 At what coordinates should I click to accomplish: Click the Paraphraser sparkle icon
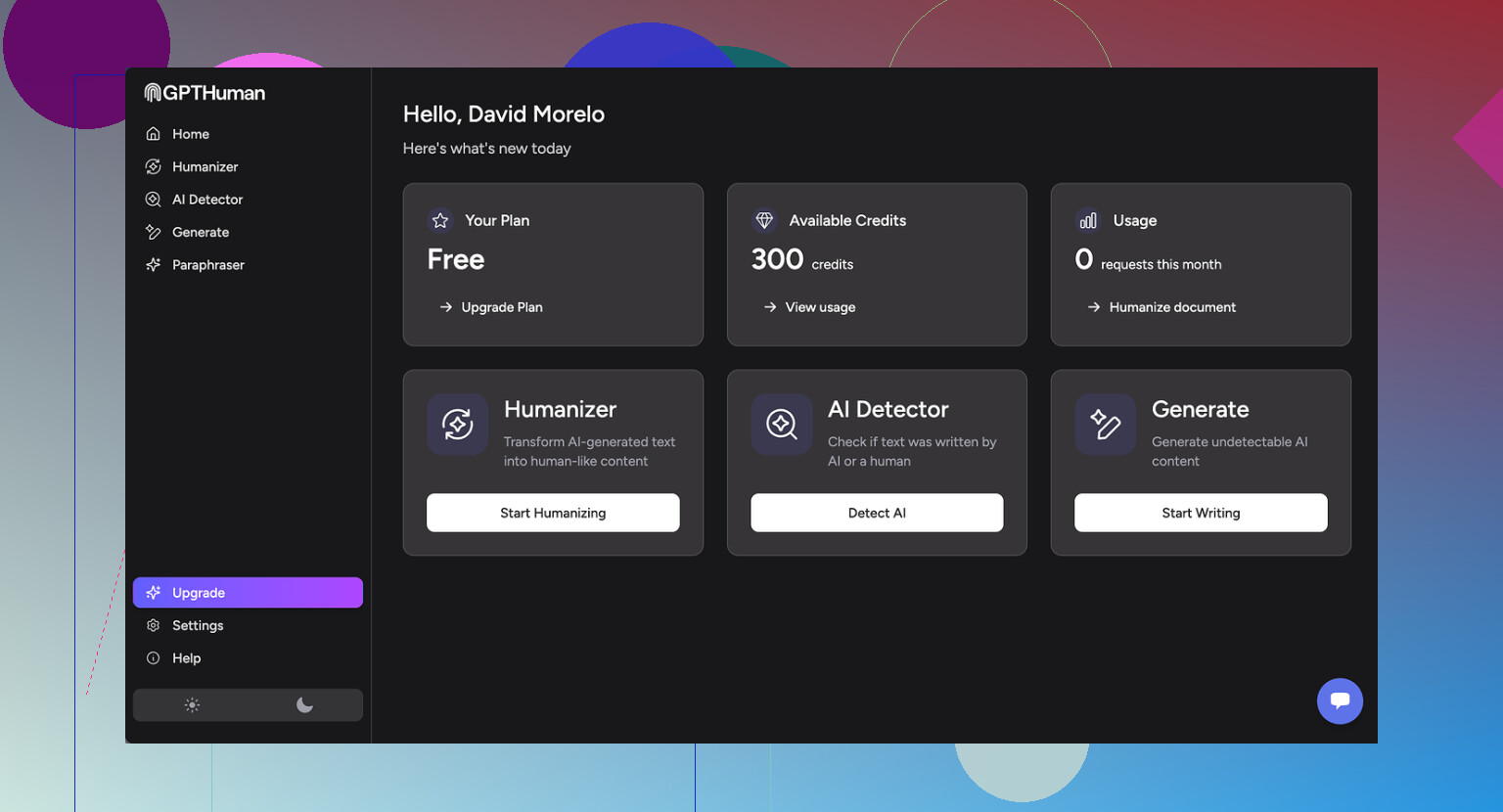[x=154, y=264]
